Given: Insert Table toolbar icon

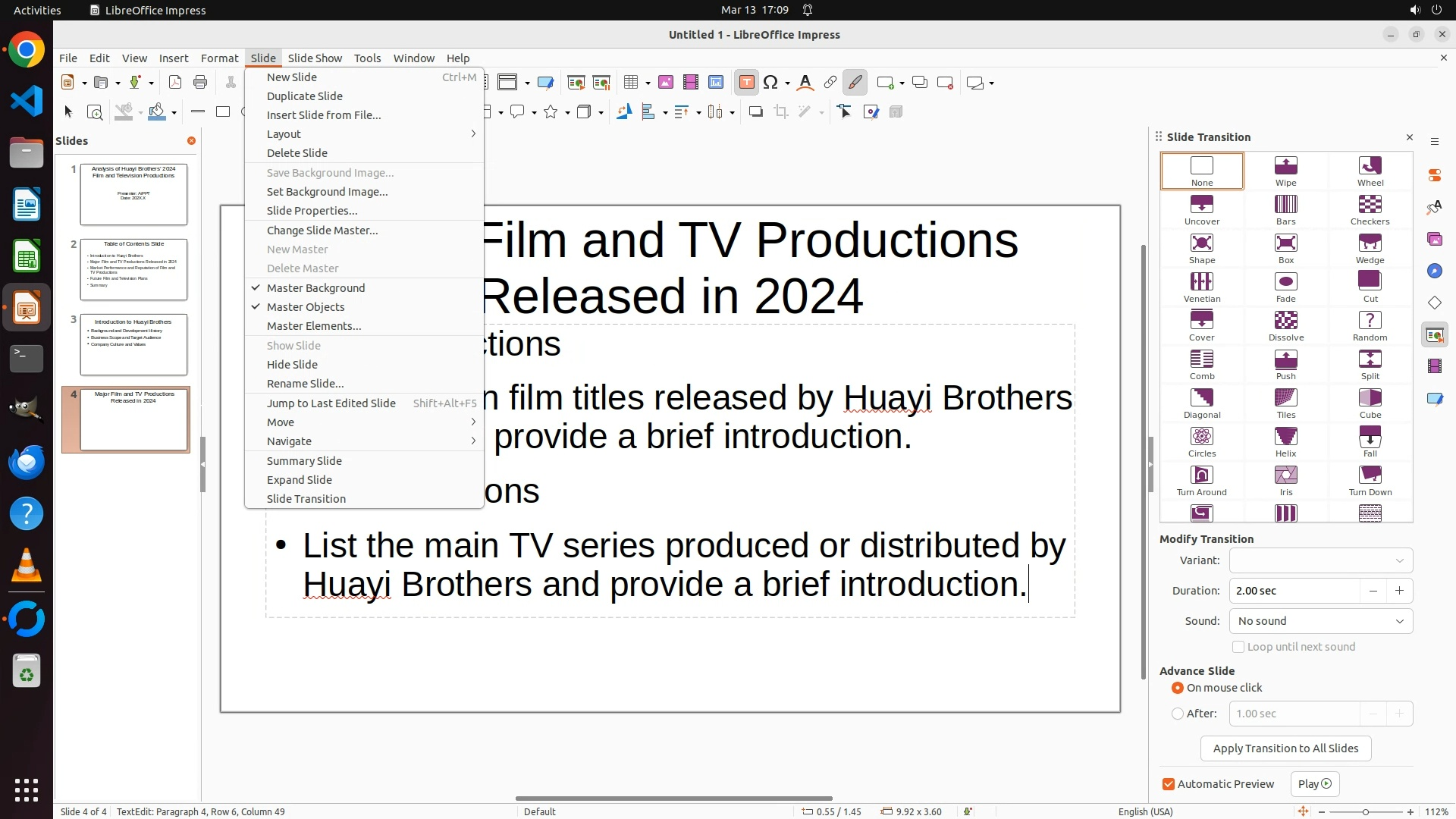Looking at the screenshot, I should [x=631, y=83].
